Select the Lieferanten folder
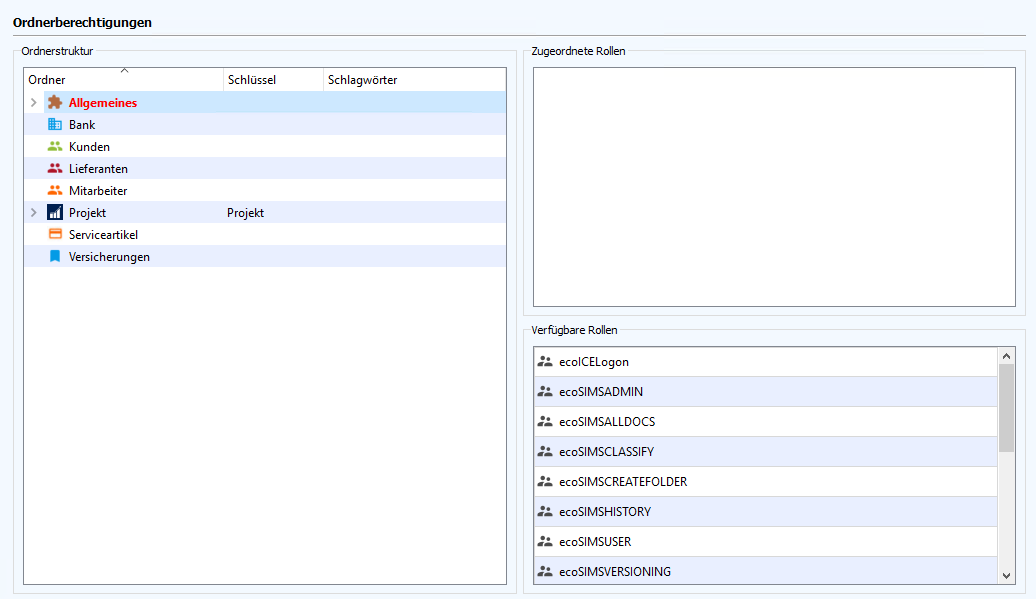Image resolution: width=1036 pixels, height=599 pixels. (x=98, y=168)
